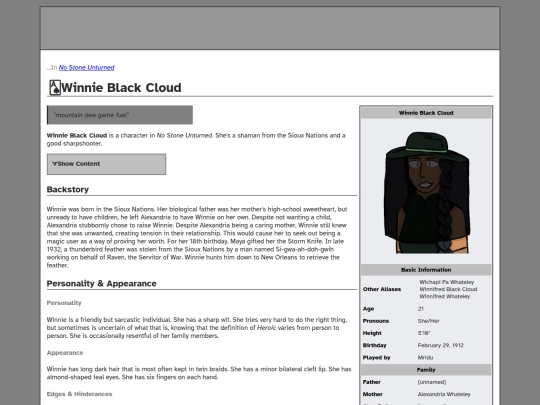Click the Played by value Mridu
Image resolution: width=540 pixels, height=405 pixels.
tap(425, 357)
